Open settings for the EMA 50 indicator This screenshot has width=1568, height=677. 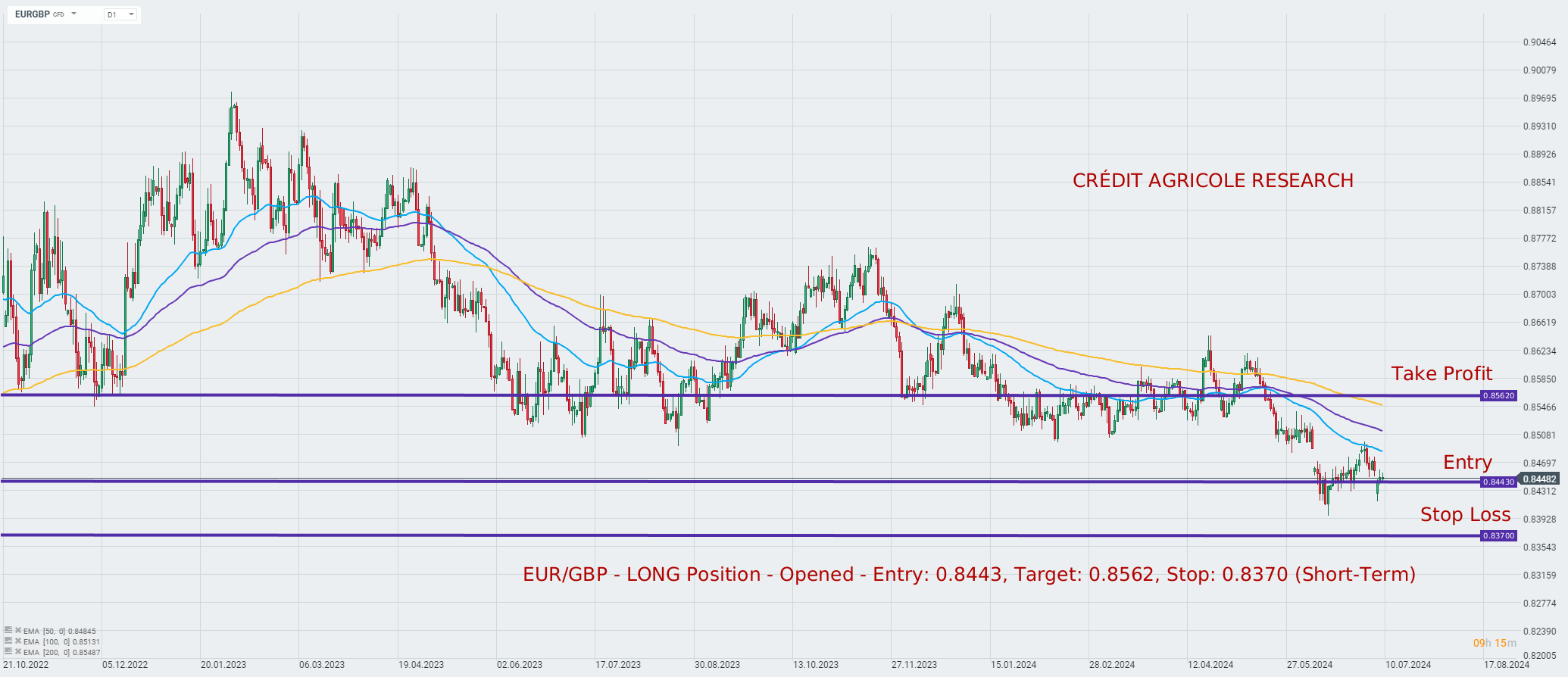click(8, 630)
